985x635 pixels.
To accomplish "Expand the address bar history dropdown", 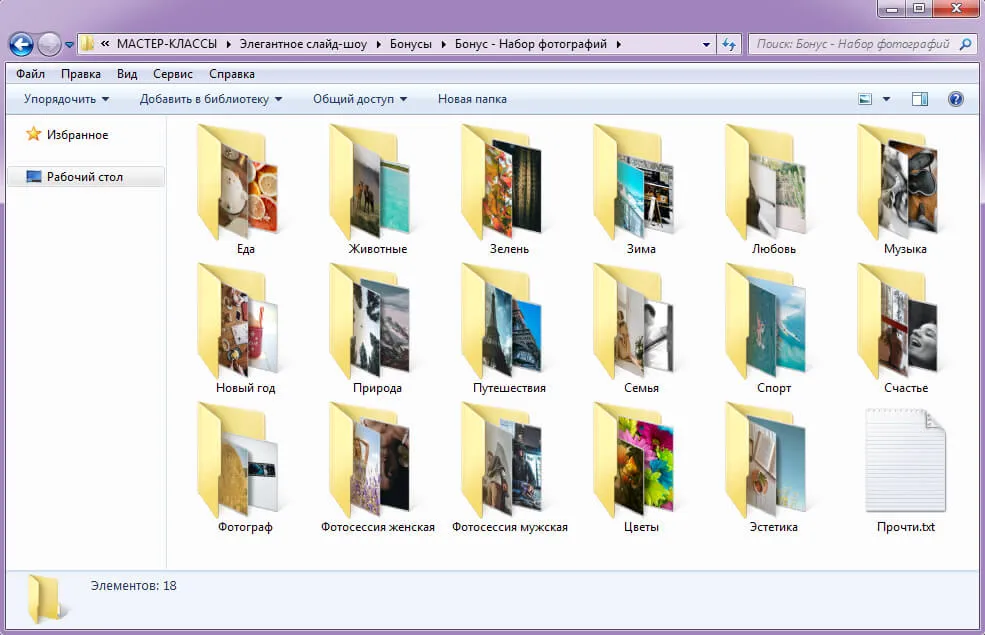I will coord(706,45).
